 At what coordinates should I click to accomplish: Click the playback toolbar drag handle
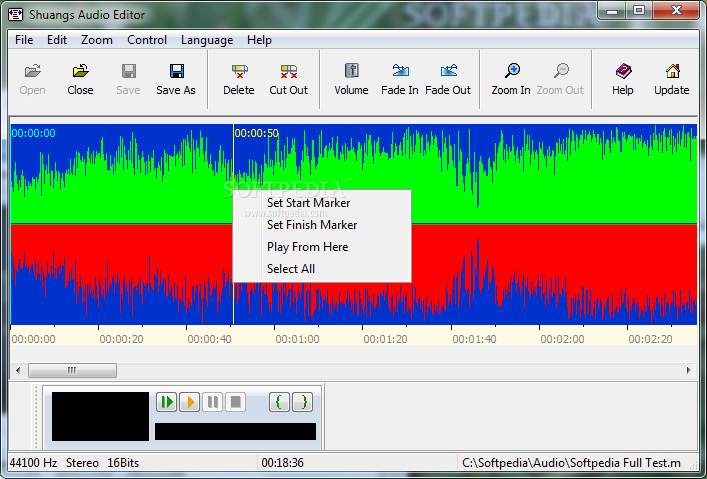pyautogui.click(x=36, y=417)
